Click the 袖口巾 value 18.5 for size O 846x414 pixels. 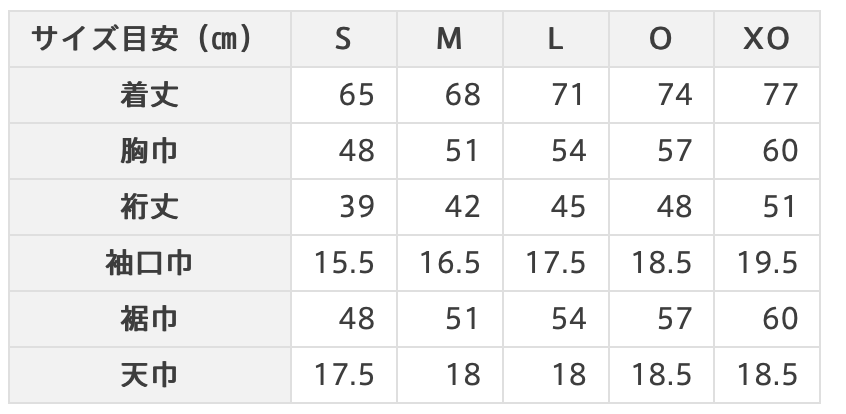click(662, 263)
